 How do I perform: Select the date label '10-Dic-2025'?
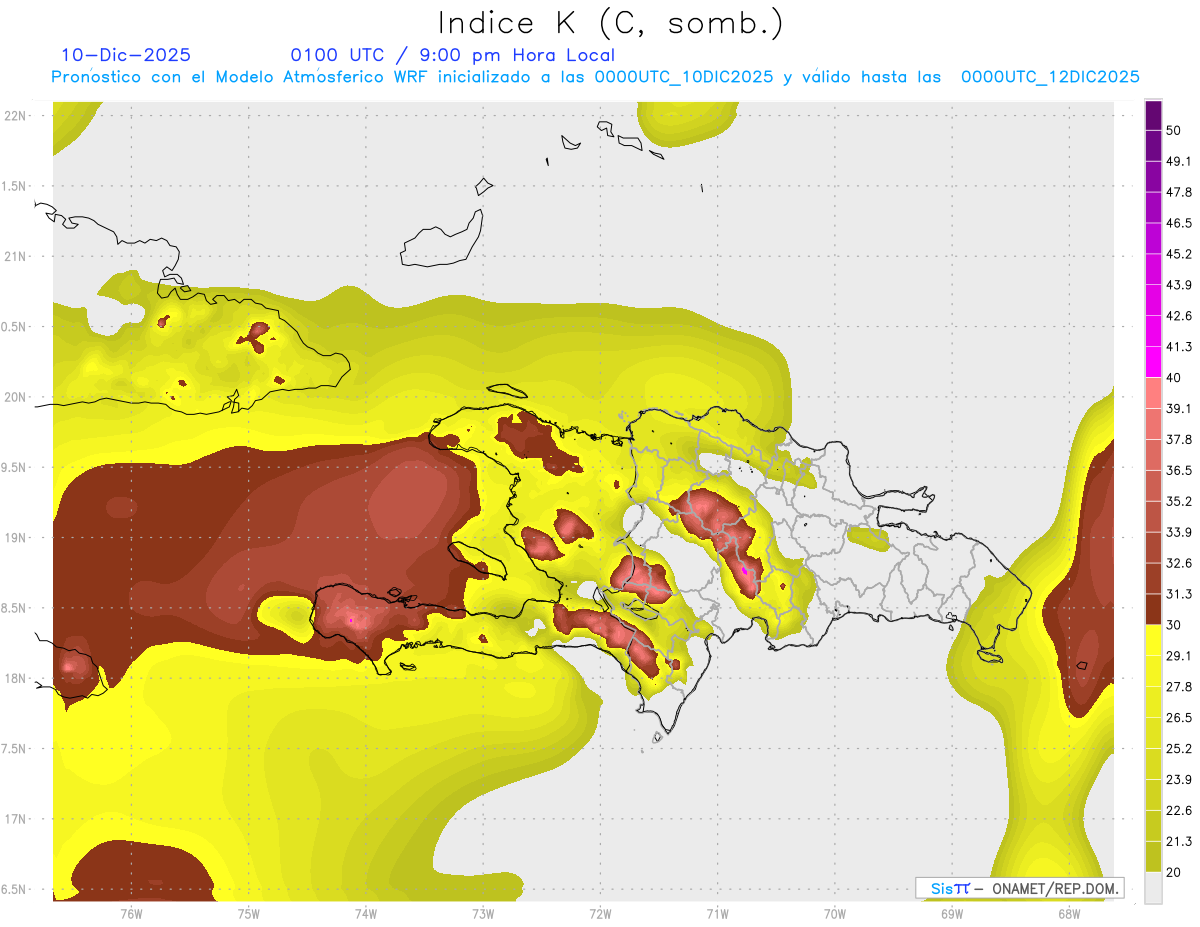[x=126, y=55]
